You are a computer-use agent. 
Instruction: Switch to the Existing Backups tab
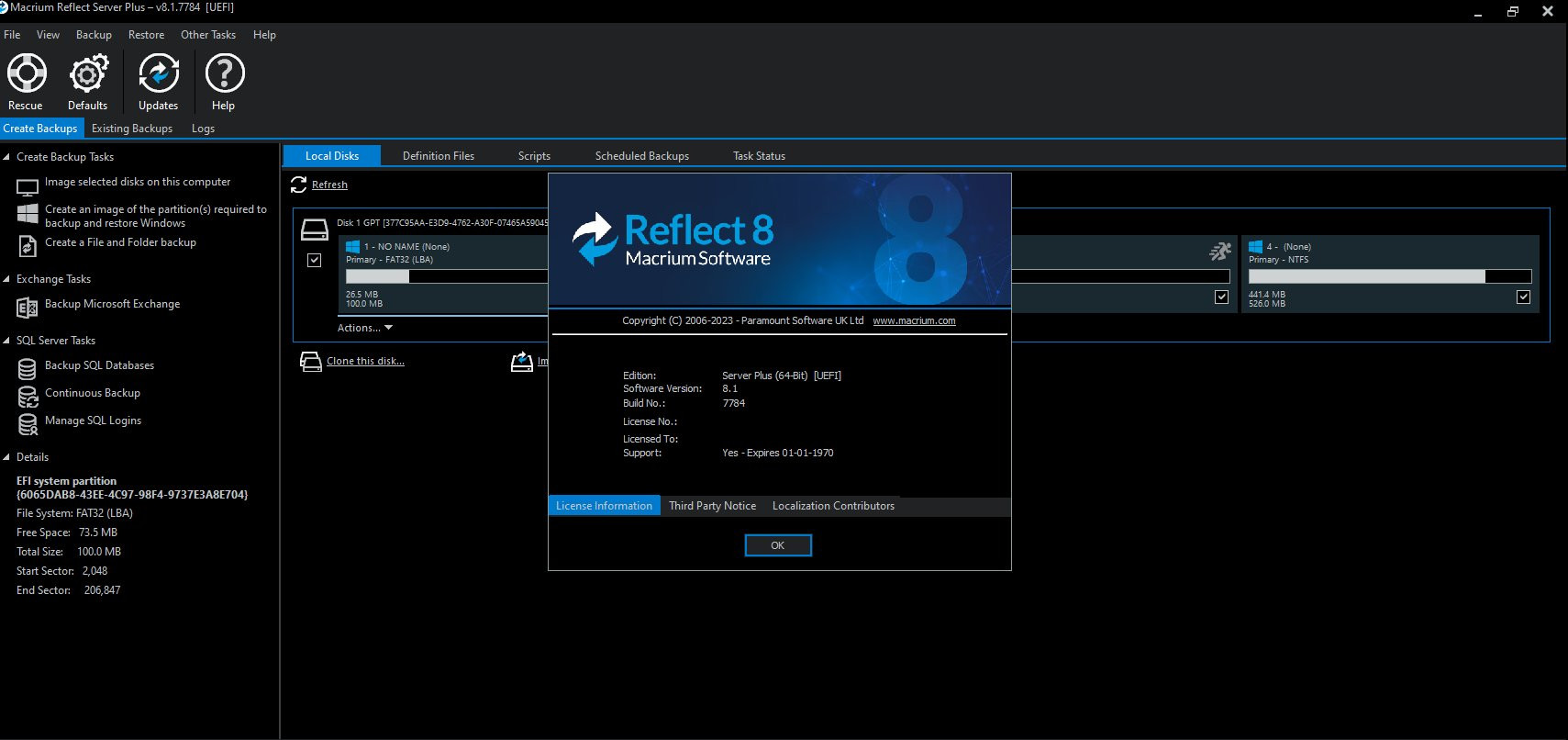point(132,129)
